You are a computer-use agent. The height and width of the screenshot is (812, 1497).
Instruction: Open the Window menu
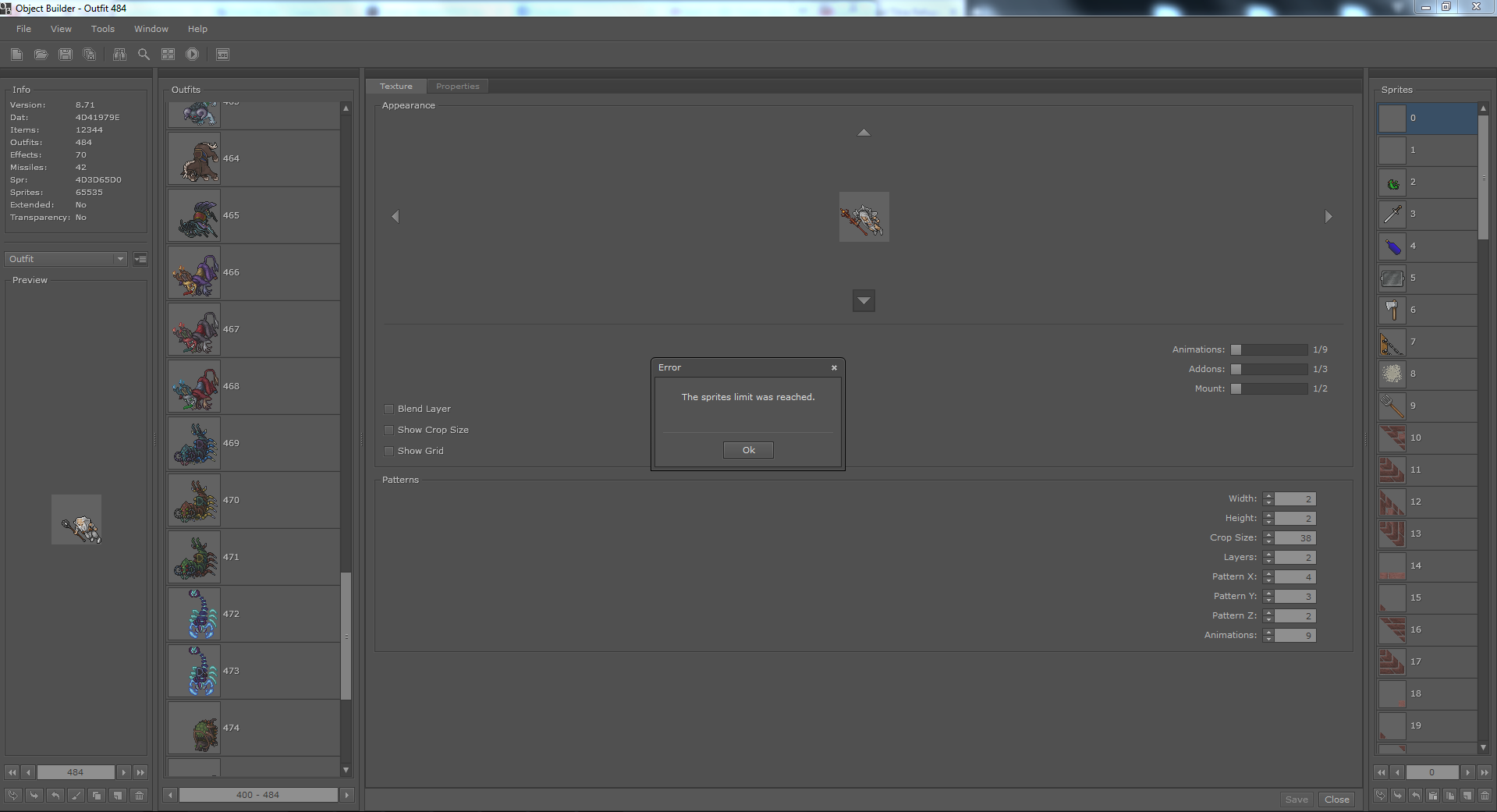click(x=151, y=29)
